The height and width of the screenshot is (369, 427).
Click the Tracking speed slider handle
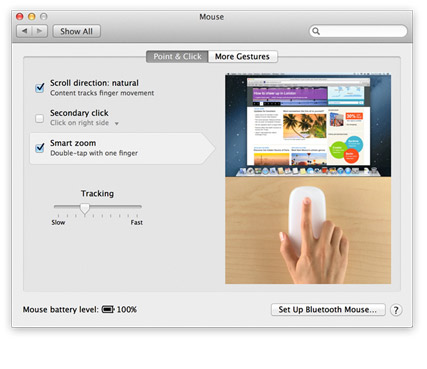coord(85,209)
